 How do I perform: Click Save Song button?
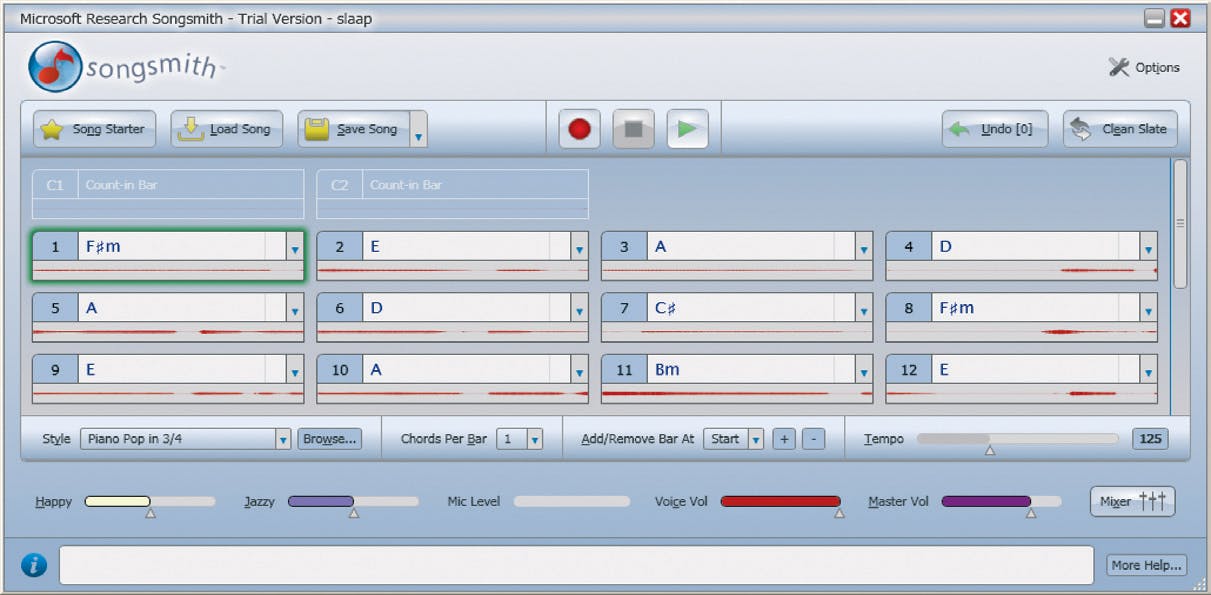coord(353,129)
